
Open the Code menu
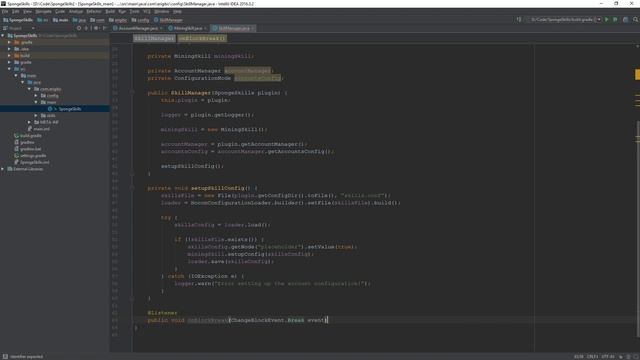click(60, 11)
